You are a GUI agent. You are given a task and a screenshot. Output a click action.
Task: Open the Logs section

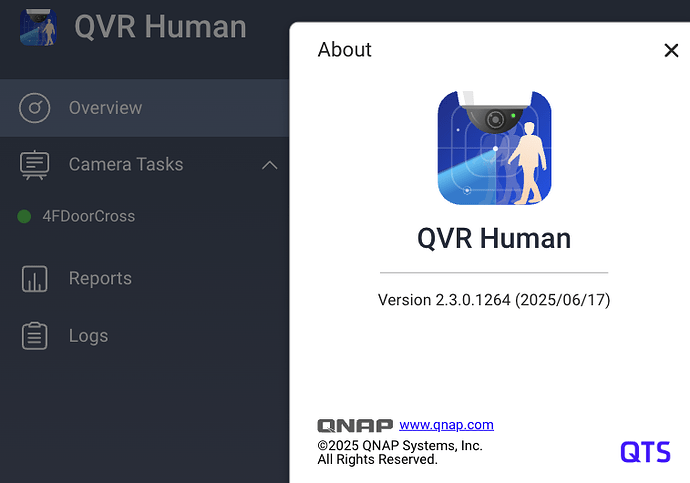tap(88, 336)
